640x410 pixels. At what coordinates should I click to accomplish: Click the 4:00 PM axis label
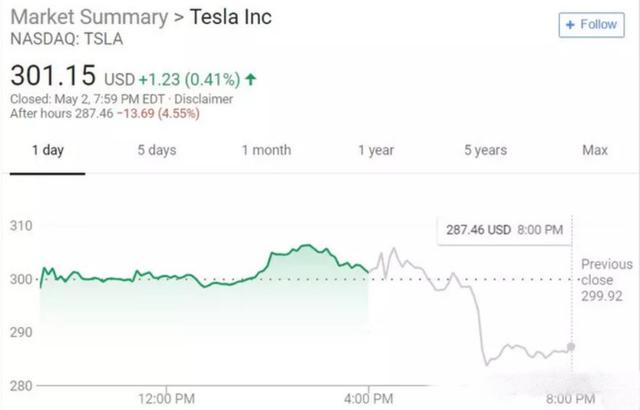(370, 399)
